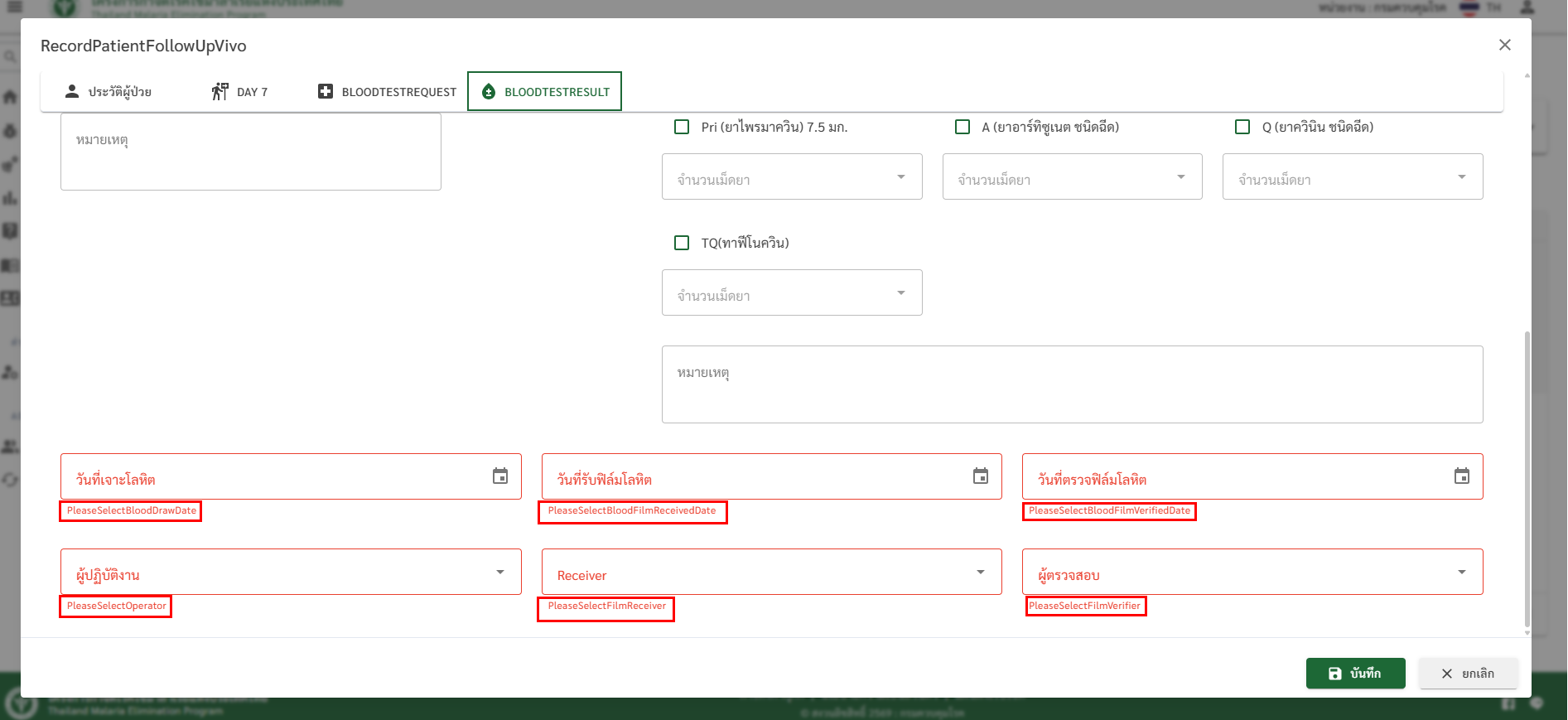The height and width of the screenshot is (720, 1568).
Task: Open the Receiver dropdown
Action: pyautogui.click(x=770, y=572)
